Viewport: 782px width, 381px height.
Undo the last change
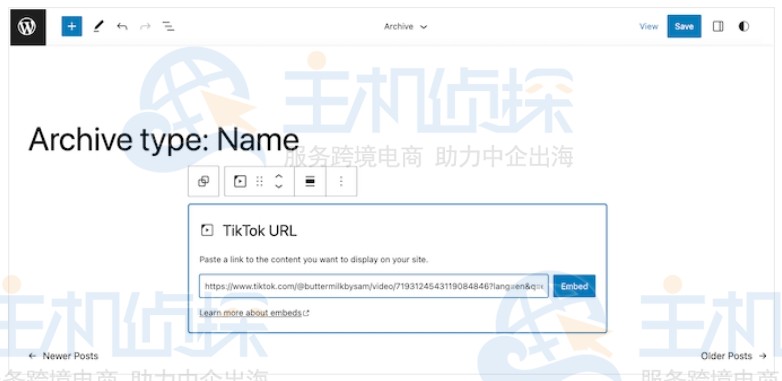click(x=122, y=26)
